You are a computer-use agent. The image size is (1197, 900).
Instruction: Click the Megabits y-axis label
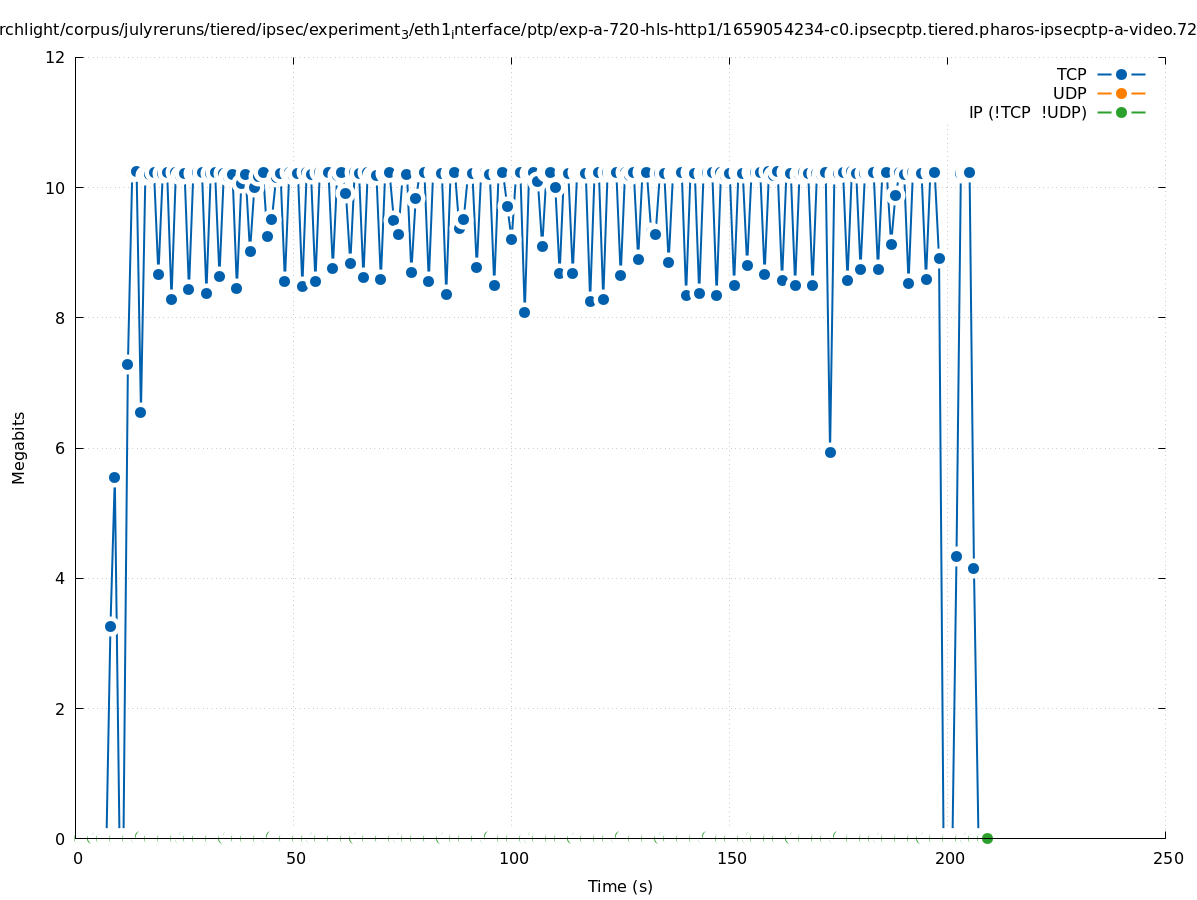19,447
